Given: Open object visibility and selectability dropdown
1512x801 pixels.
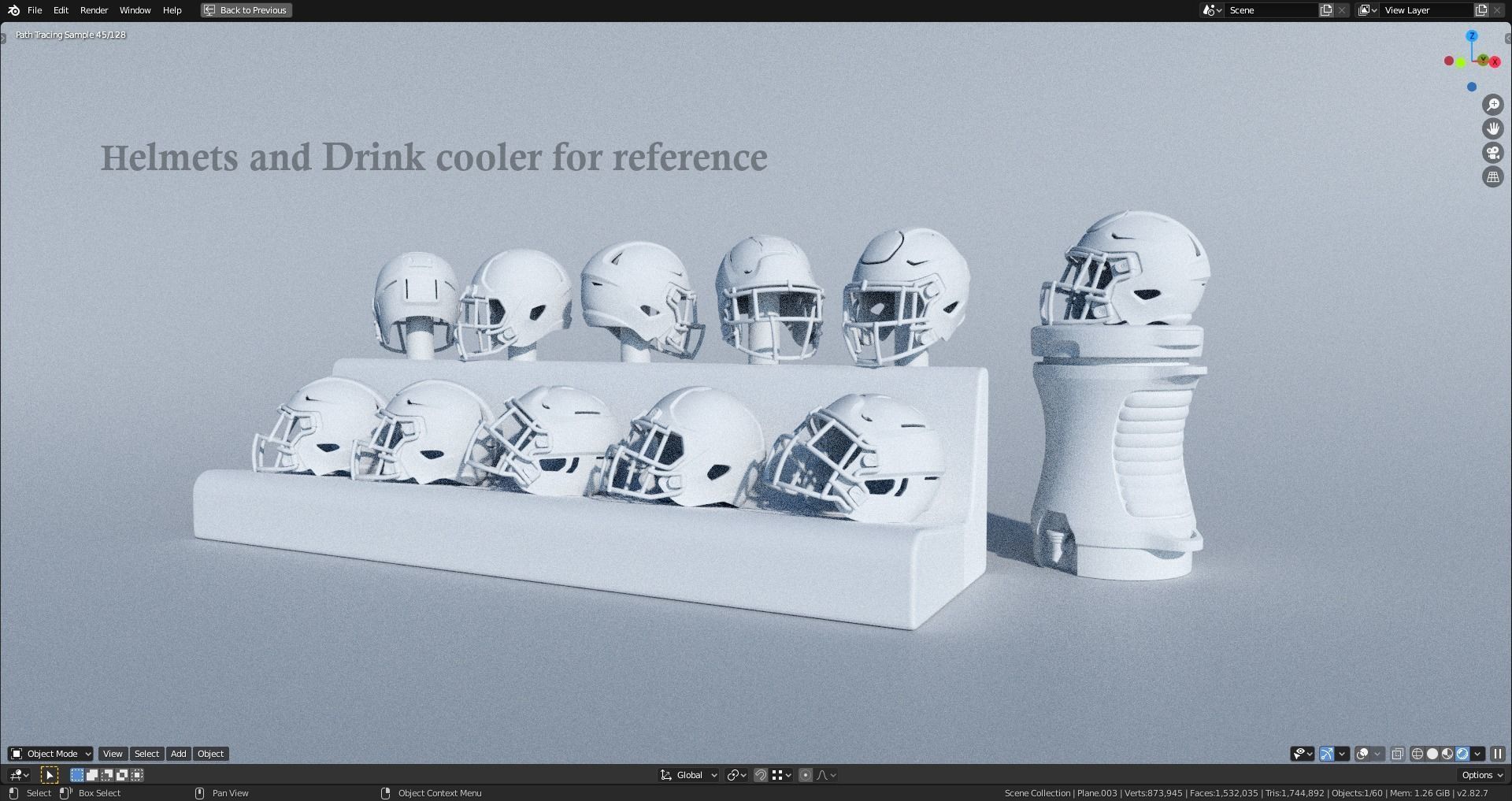Looking at the screenshot, I should click(x=1303, y=754).
